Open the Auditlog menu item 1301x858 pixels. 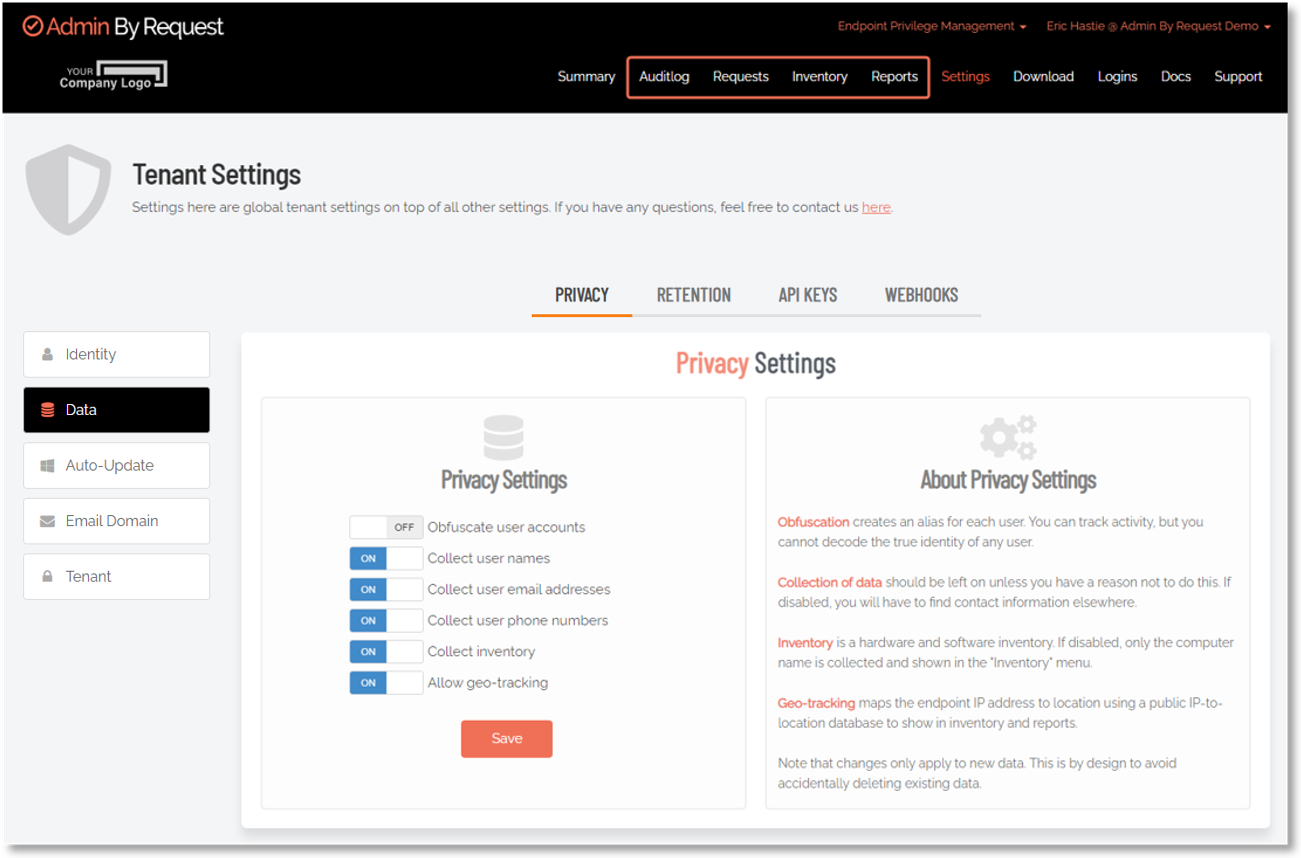[664, 77]
